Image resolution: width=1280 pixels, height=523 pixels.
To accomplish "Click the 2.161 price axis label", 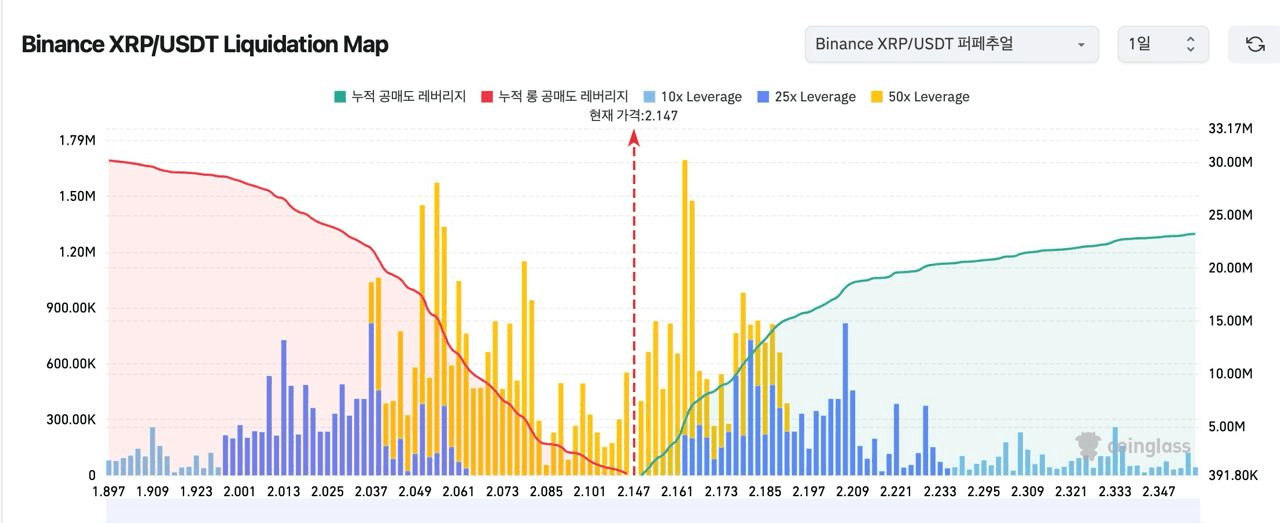I will (677, 492).
